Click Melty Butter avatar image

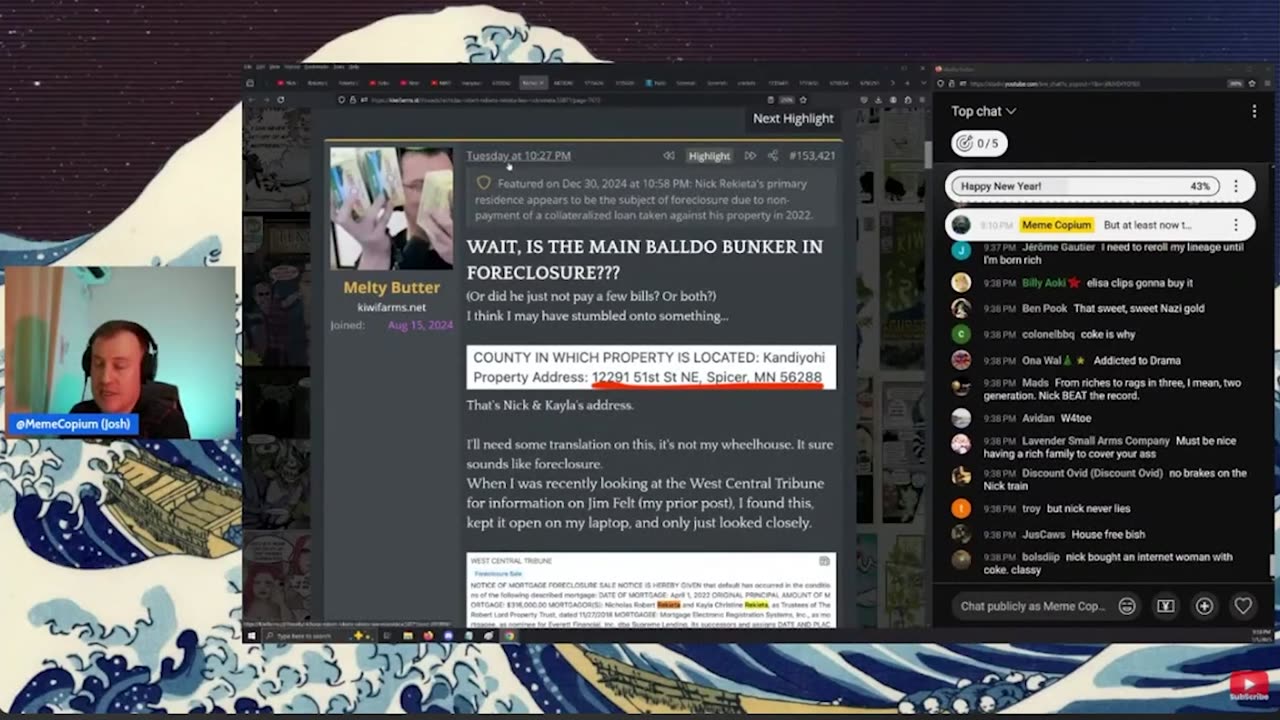(x=391, y=208)
